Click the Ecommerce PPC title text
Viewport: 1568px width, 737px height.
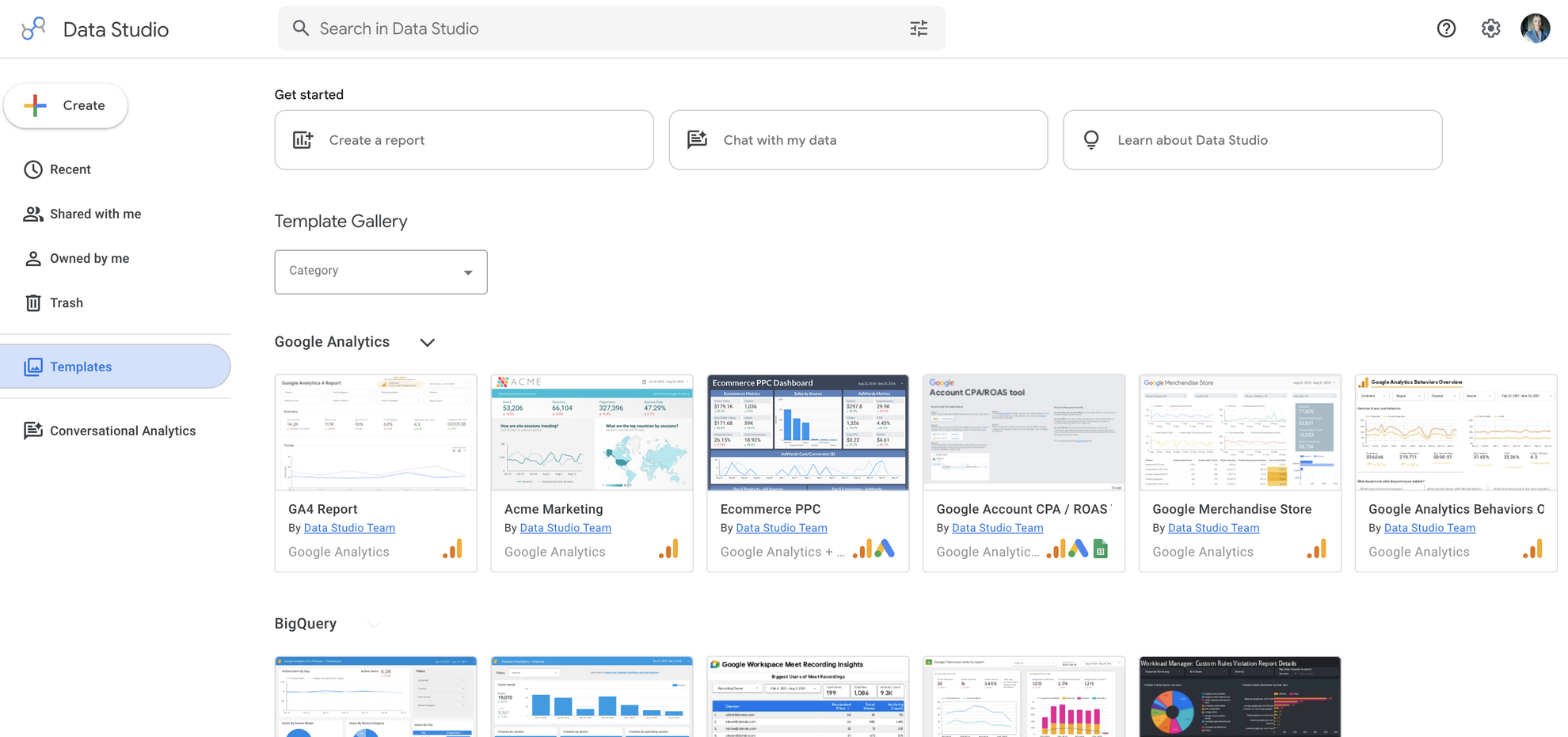[771, 509]
